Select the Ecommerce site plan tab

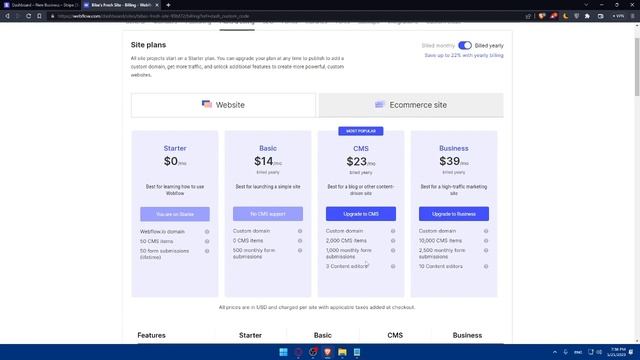[x=411, y=105]
